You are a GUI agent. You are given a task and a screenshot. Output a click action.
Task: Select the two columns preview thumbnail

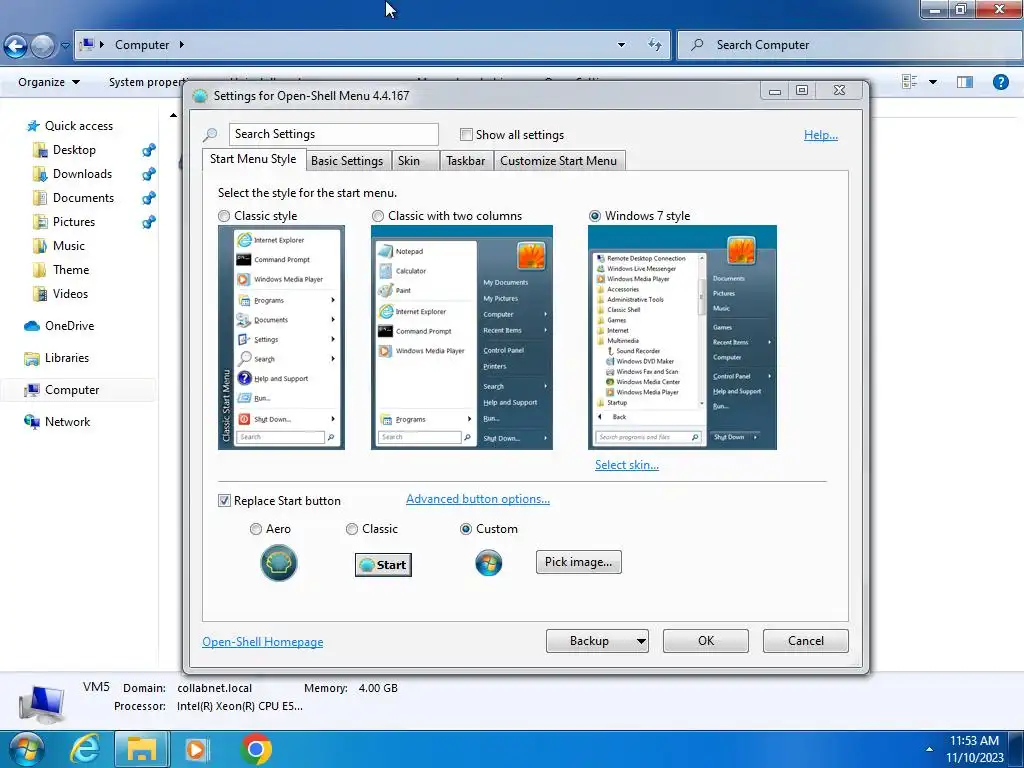click(x=462, y=338)
